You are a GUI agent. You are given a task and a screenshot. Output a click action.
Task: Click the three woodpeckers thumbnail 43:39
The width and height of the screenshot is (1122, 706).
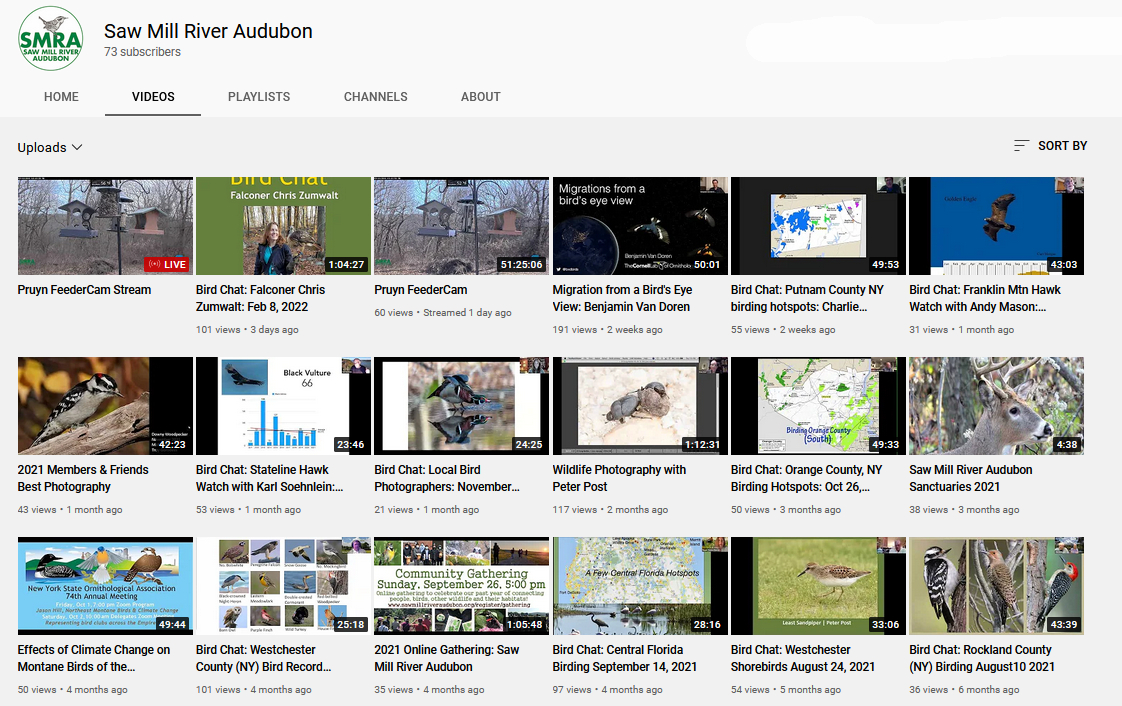click(x=996, y=586)
